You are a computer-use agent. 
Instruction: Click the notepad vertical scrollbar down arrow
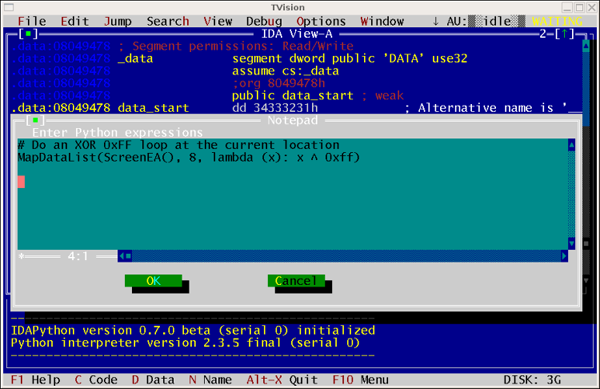(571, 243)
